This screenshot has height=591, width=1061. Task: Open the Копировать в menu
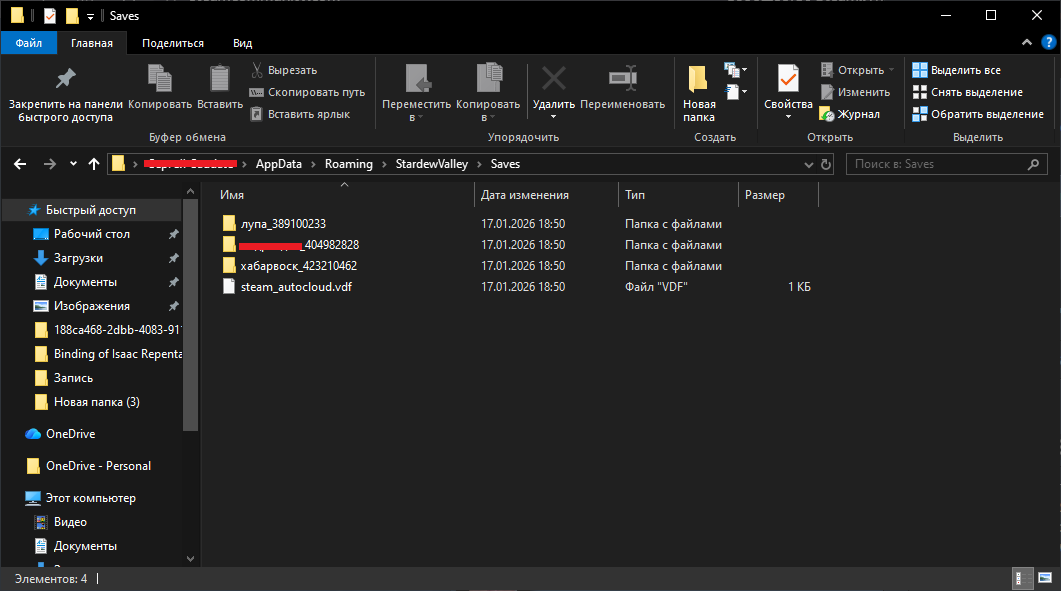click(x=488, y=93)
